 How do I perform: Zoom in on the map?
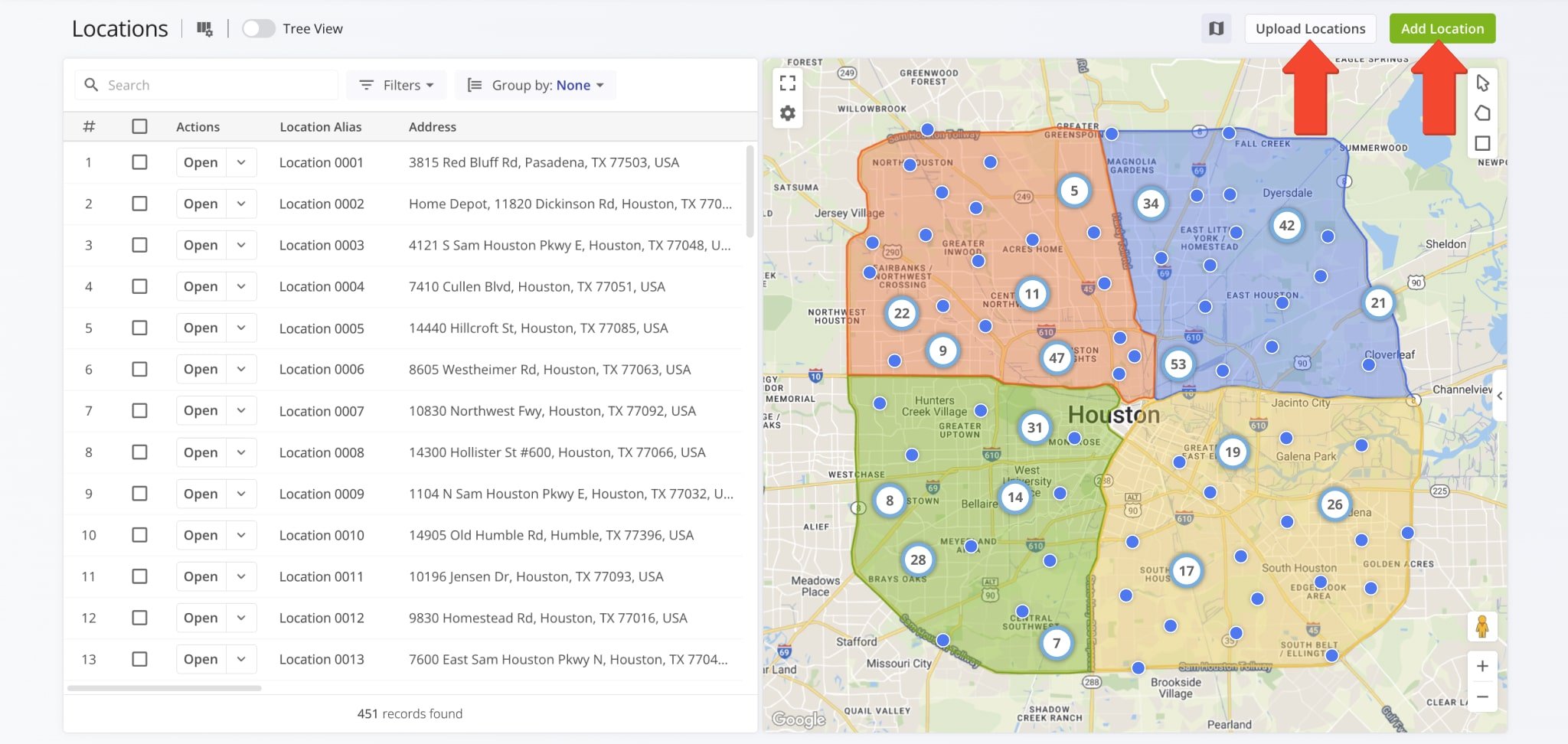tap(1482, 666)
